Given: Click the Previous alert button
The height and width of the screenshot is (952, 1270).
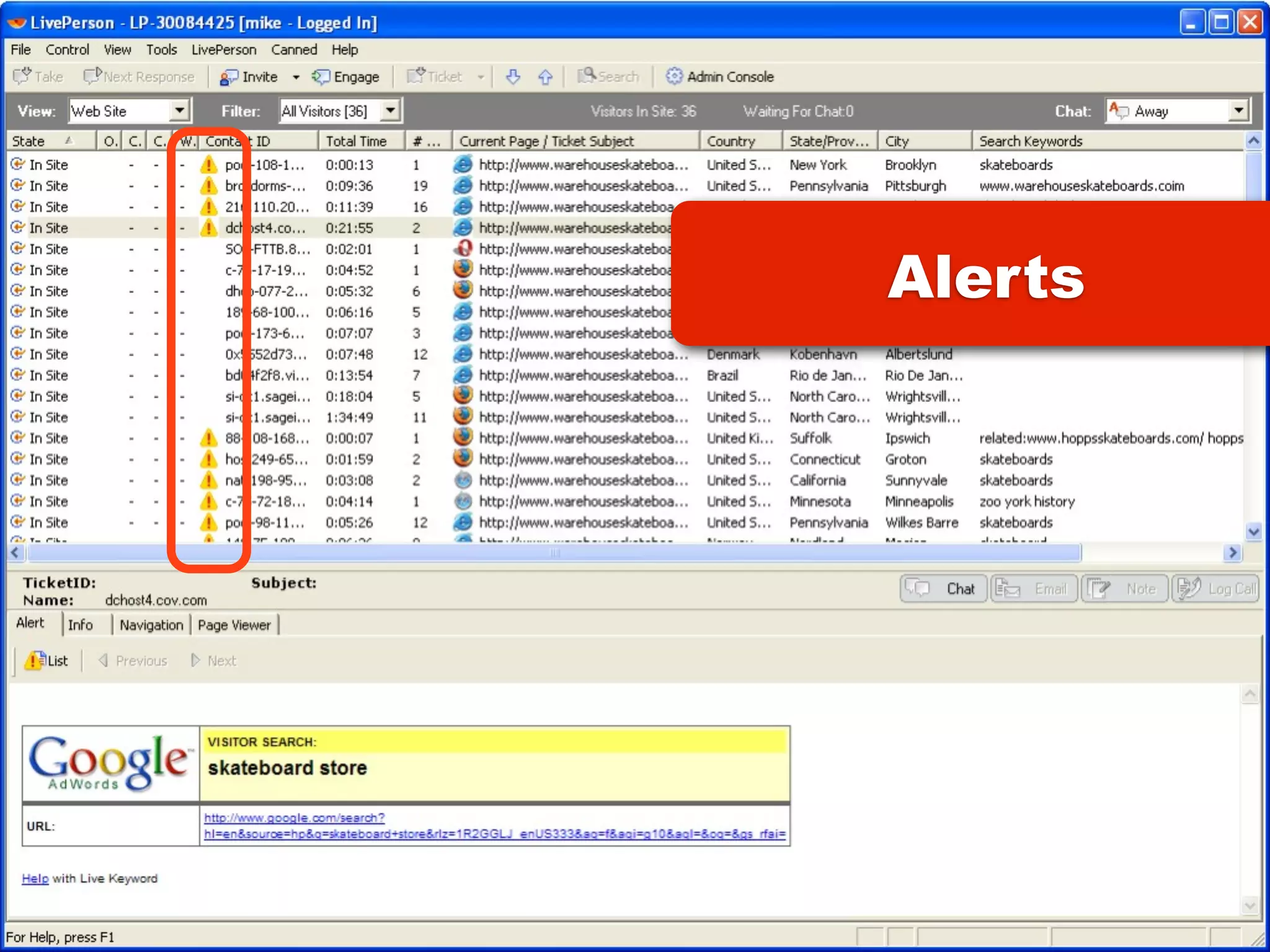Looking at the screenshot, I should [133, 661].
